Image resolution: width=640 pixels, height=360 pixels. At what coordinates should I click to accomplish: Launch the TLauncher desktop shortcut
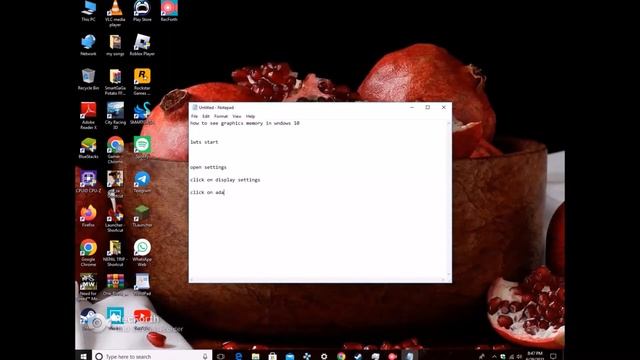(x=142, y=216)
